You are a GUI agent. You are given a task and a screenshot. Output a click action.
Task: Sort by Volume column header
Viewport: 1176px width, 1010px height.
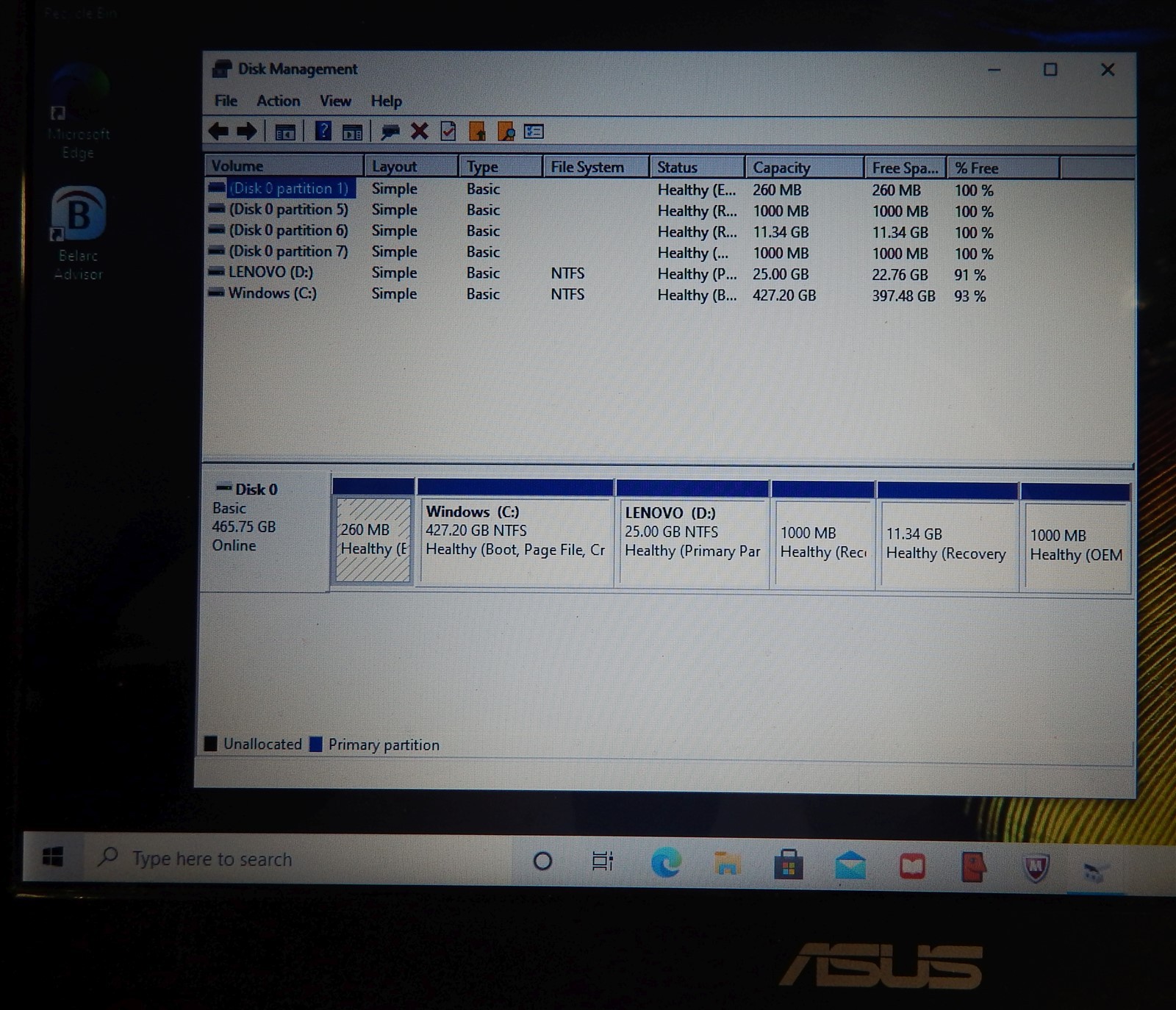coord(284,165)
